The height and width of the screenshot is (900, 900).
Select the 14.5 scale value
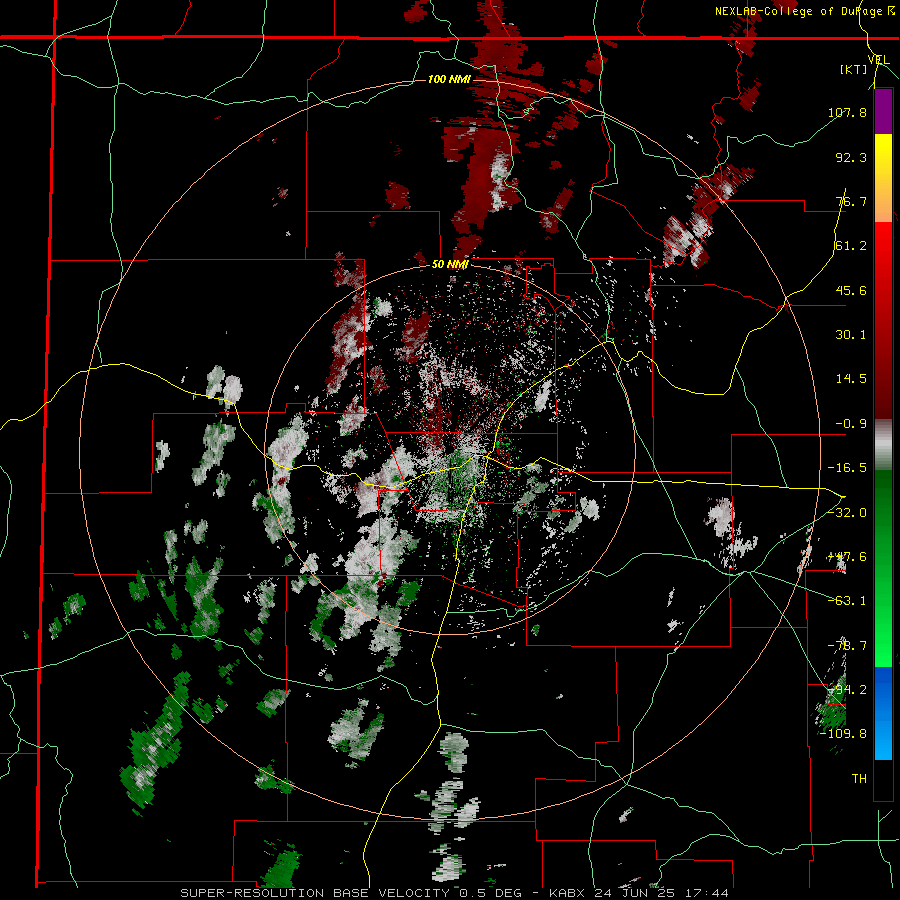[851, 379]
